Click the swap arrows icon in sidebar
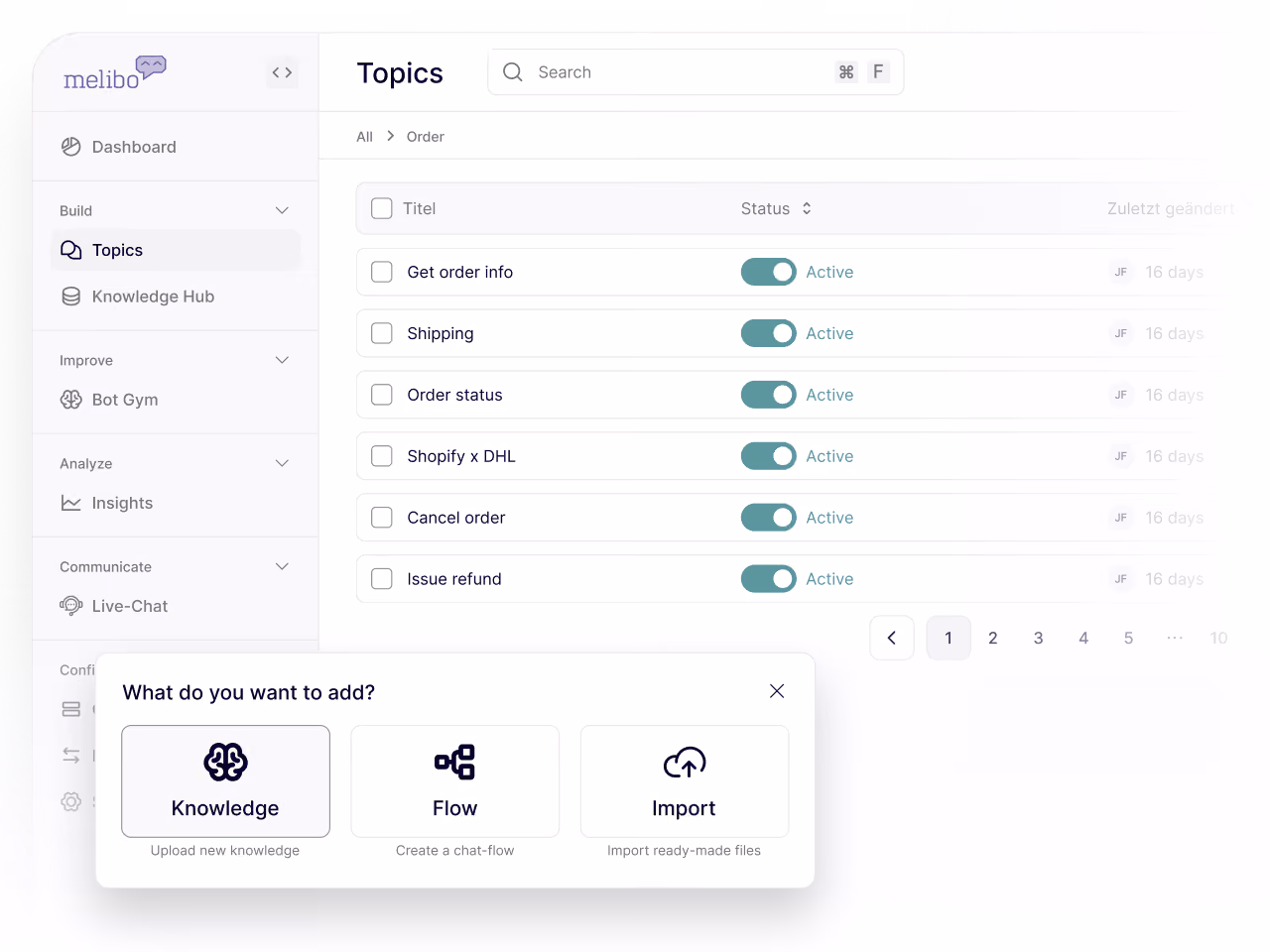 (x=71, y=756)
